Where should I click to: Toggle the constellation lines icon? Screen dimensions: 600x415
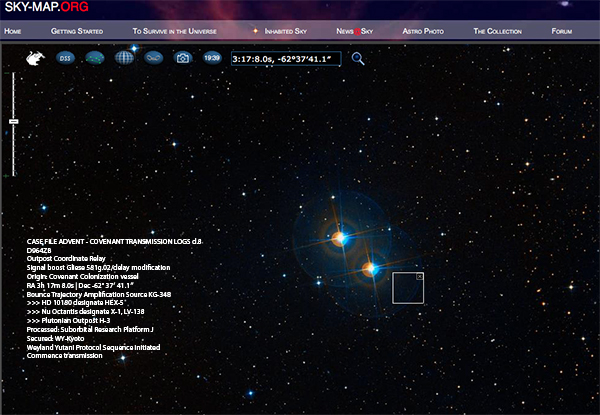[95, 58]
